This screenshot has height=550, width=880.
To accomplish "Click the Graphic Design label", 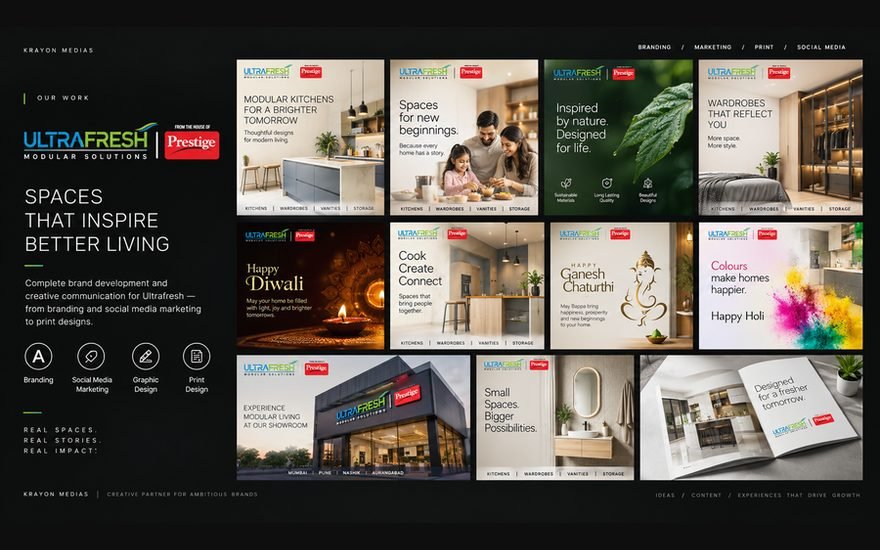I will pyautogui.click(x=145, y=384).
